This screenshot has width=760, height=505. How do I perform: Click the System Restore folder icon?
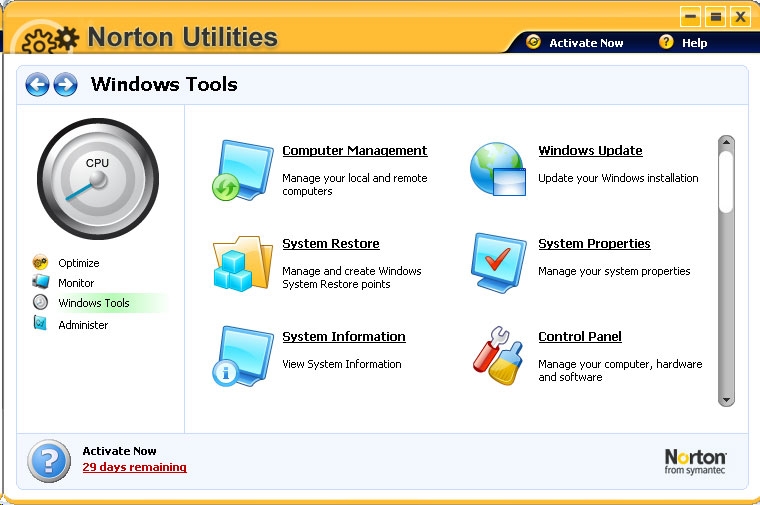point(243,264)
